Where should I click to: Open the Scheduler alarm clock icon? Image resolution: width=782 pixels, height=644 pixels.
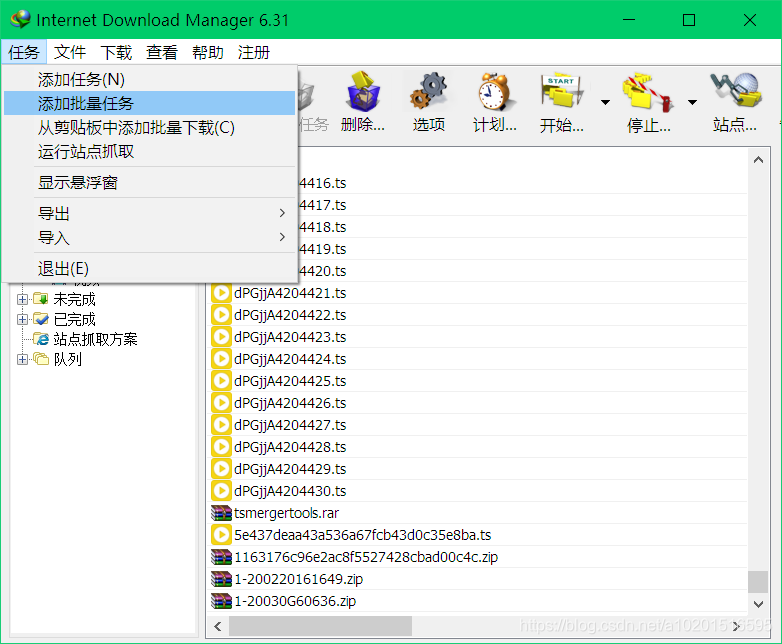tap(494, 91)
